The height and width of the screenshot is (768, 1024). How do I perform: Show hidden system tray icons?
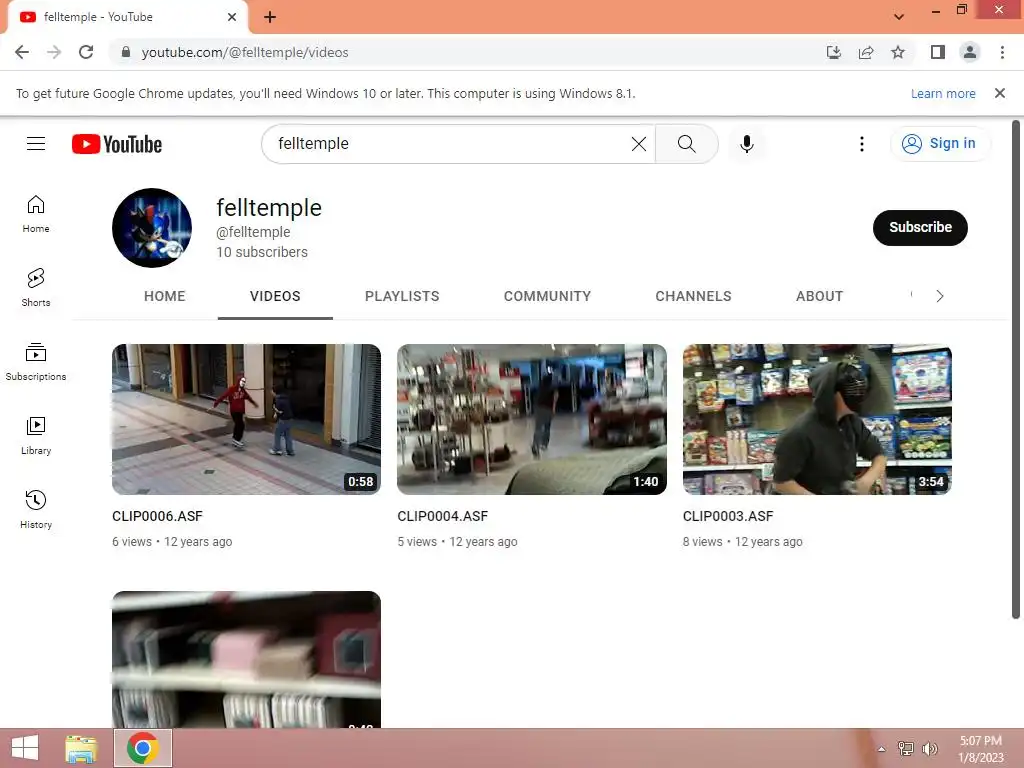pyautogui.click(x=881, y=749)
